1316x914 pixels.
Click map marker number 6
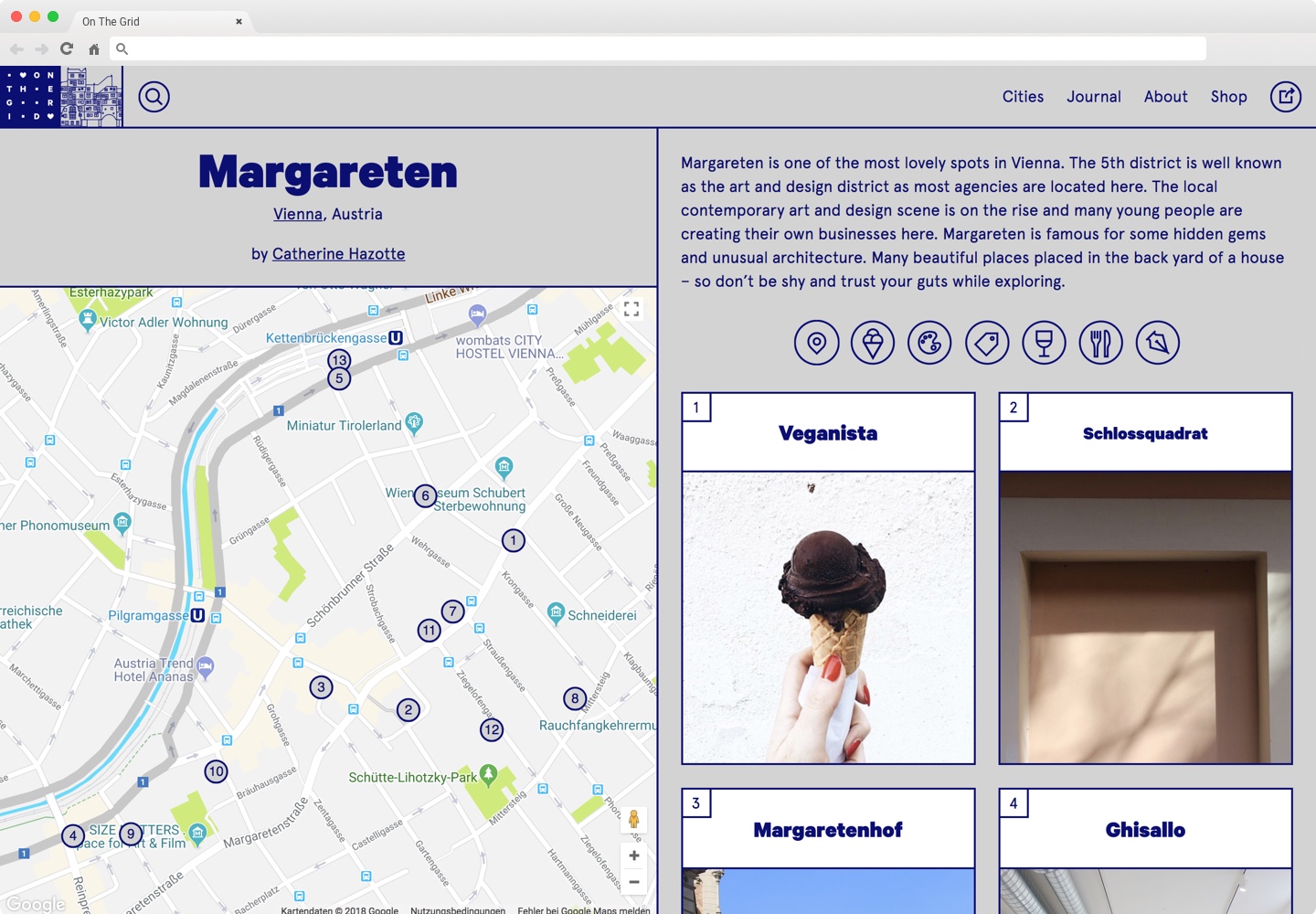425,495
